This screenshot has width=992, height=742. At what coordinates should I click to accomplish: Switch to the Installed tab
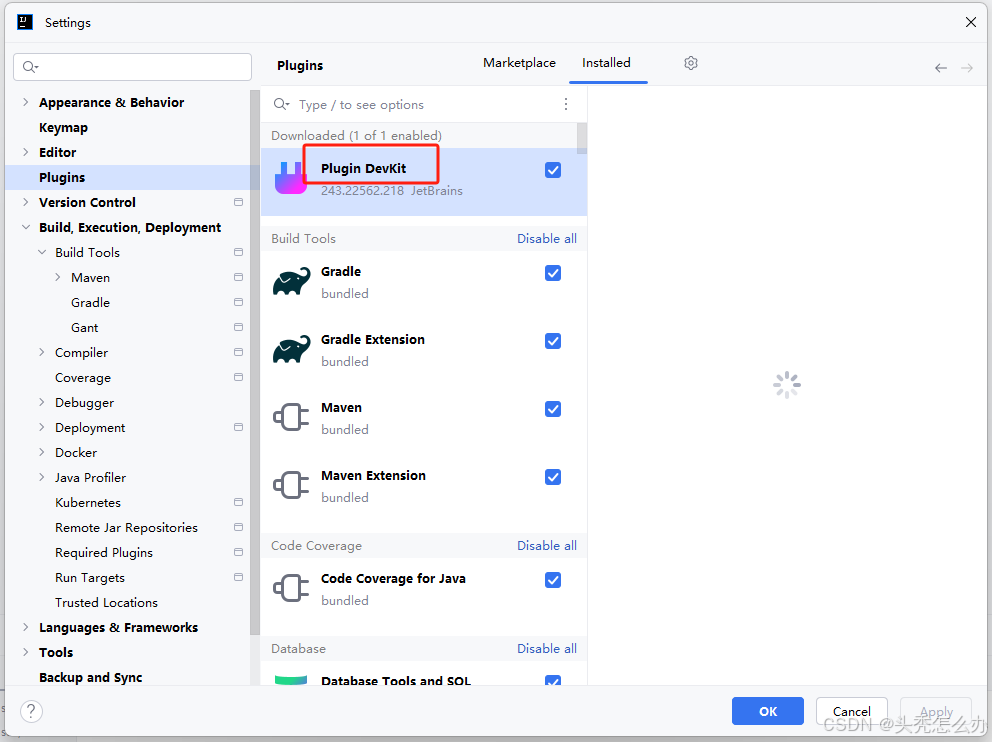click(x=606, y=63)
